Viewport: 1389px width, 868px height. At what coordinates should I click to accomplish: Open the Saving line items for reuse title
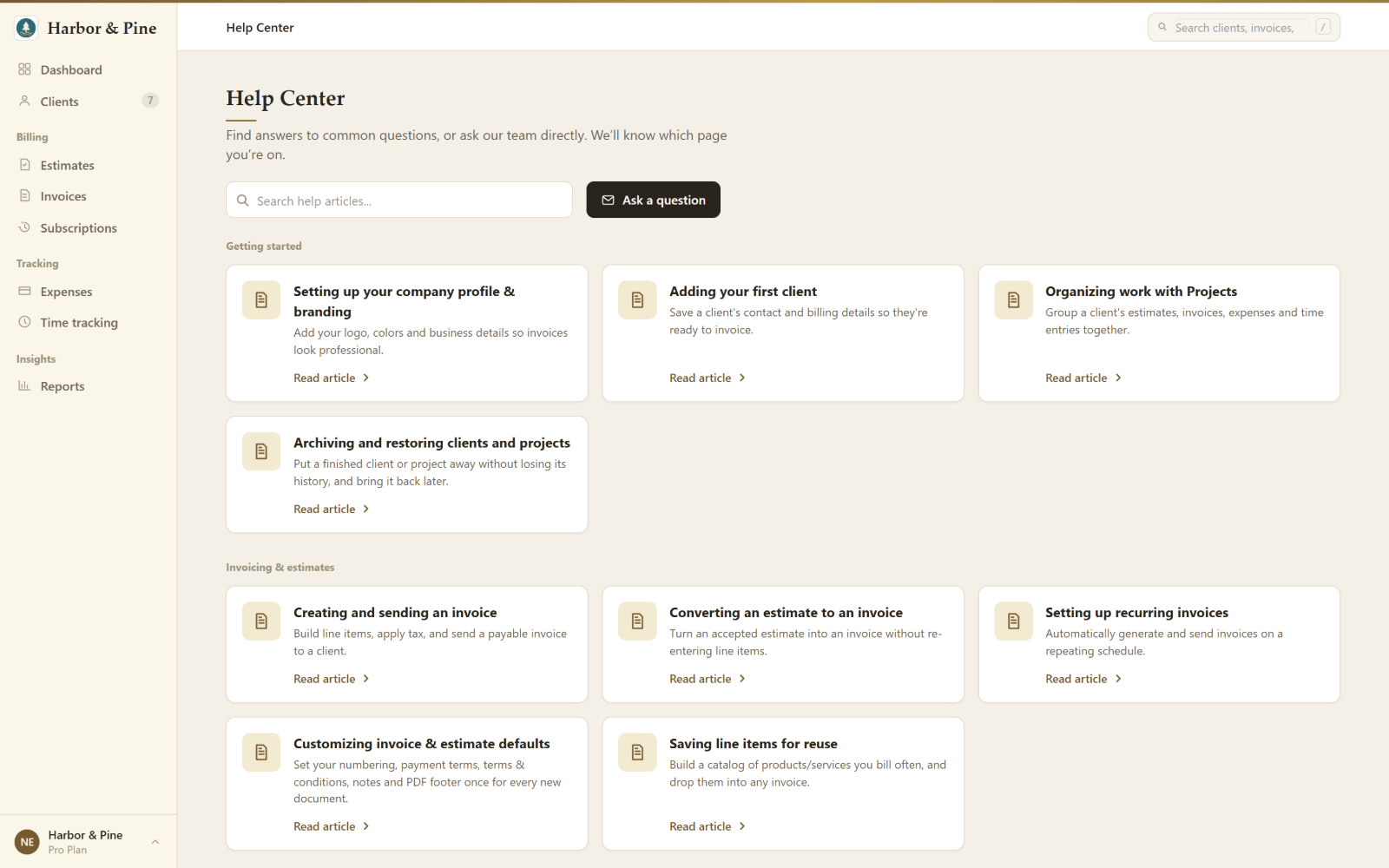click(754, 744)
